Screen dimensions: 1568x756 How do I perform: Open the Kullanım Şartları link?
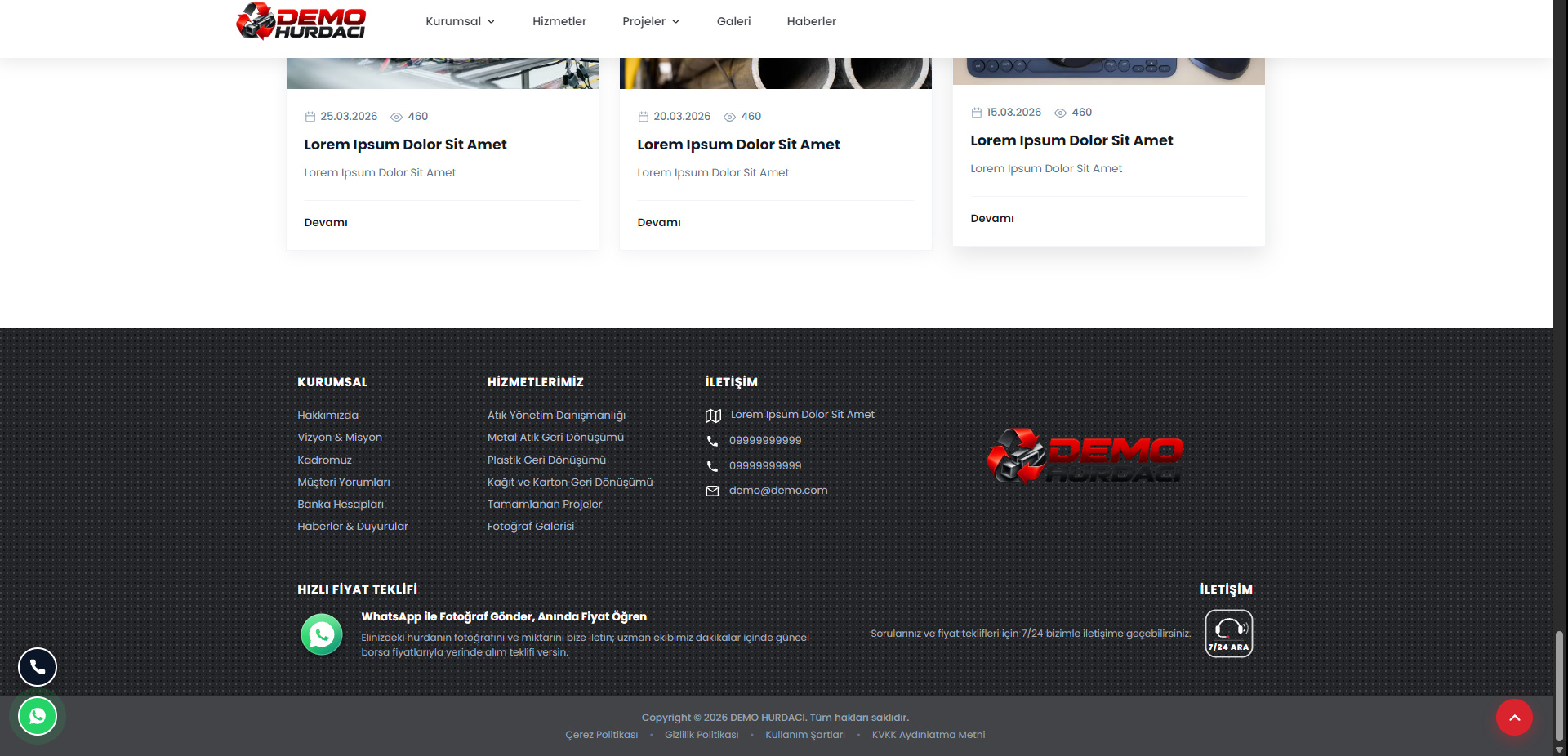pos(805,734)
